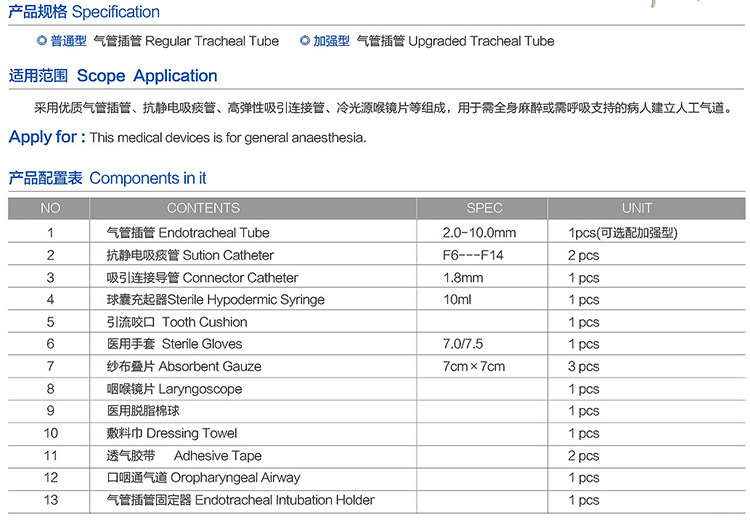
Task: Click the SPEC column header
Action: click(x=485, y=208)
